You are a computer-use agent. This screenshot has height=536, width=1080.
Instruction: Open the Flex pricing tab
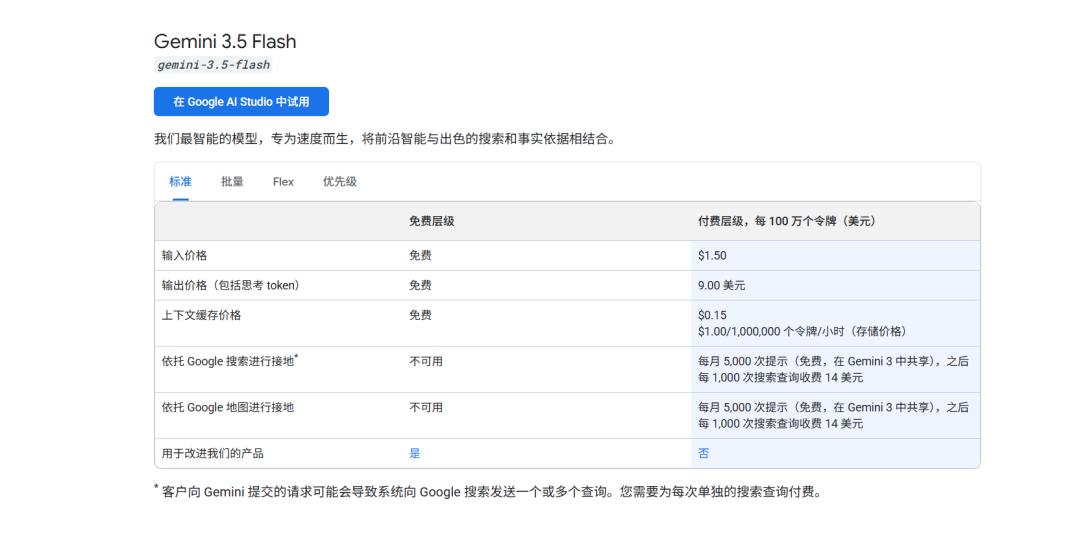(x=283, y=182)
